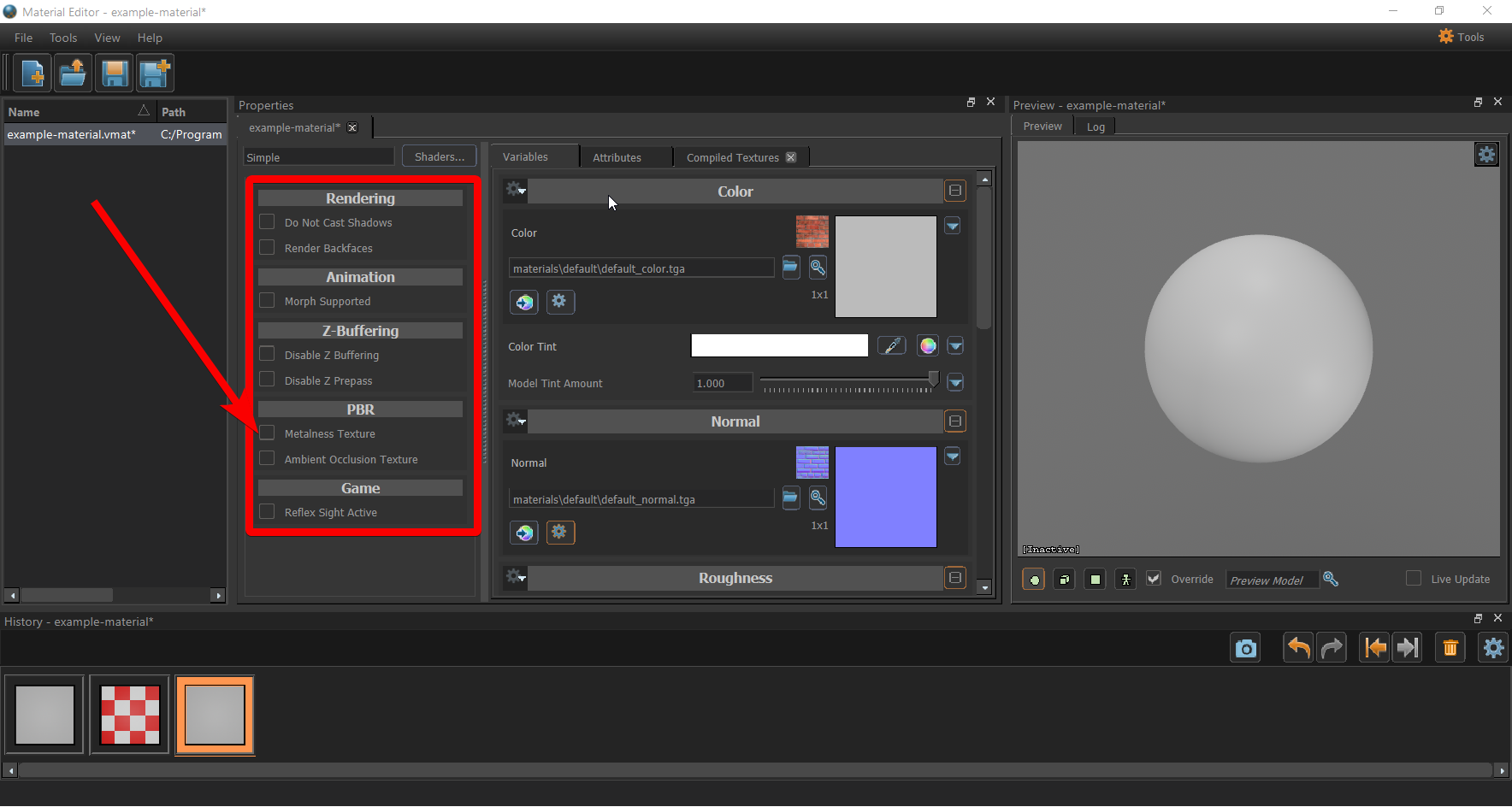Open the File menu
Screen dimensions: 1512x807
(23, 38)
